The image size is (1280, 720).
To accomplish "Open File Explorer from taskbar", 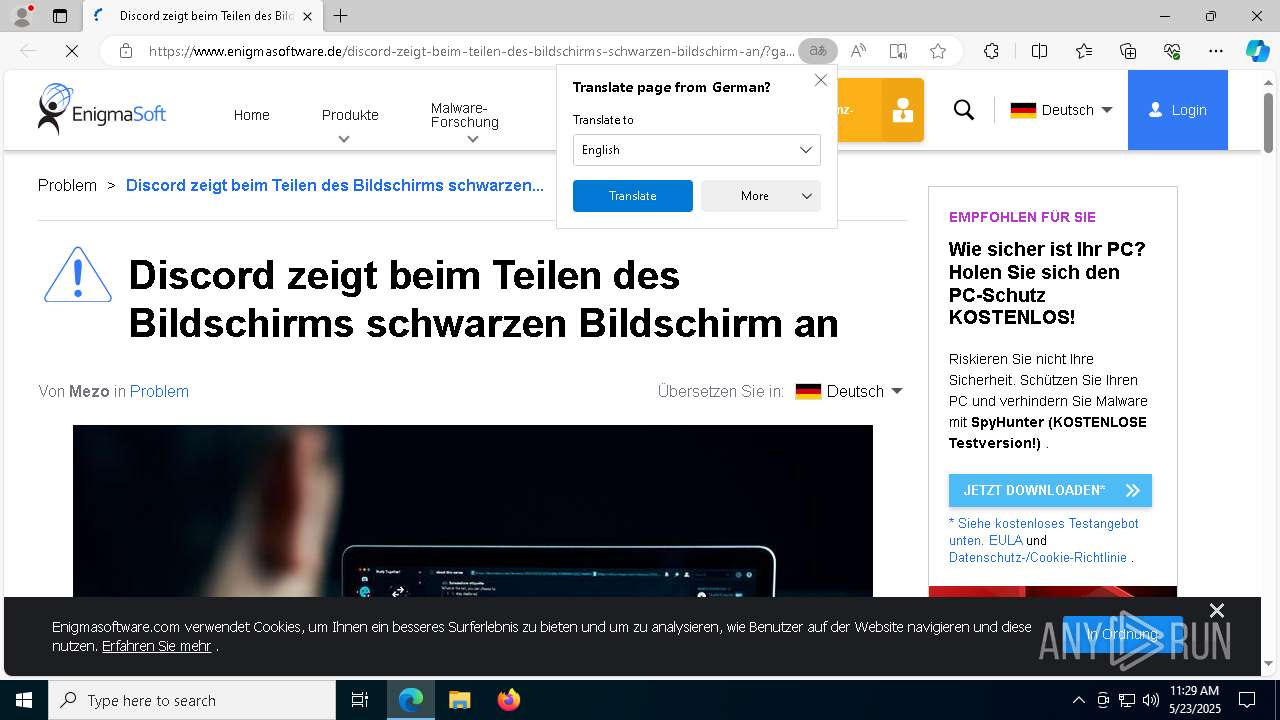I will coord(459,700).
